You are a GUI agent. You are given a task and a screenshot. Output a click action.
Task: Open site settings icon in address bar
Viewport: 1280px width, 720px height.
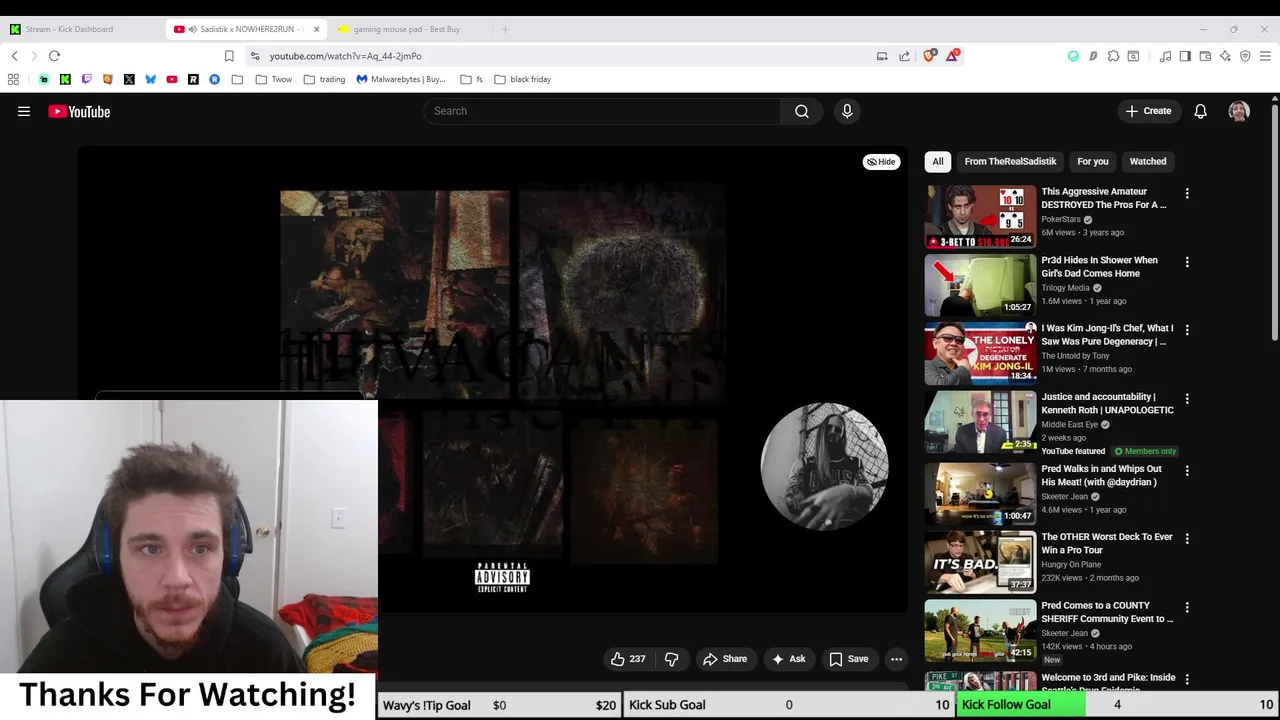pyautogui.click(x=255, y=56)
